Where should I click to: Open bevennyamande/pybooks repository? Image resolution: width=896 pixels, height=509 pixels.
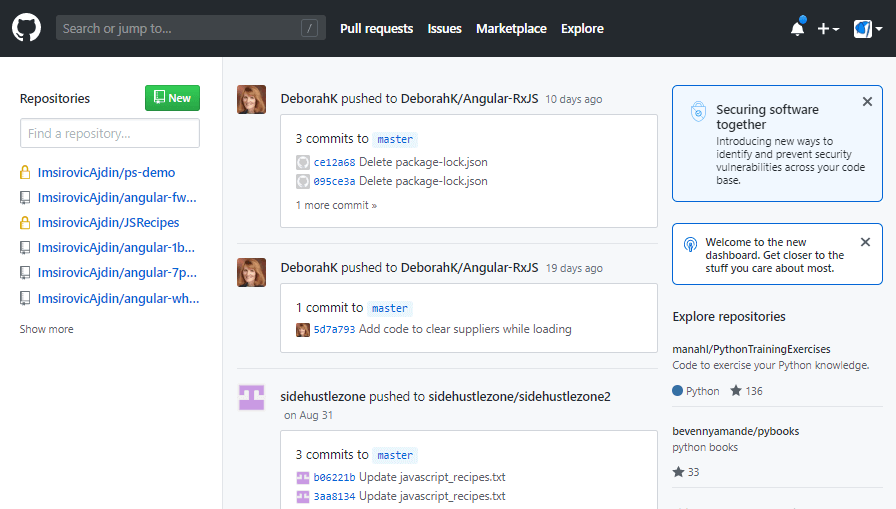point(735,431)
